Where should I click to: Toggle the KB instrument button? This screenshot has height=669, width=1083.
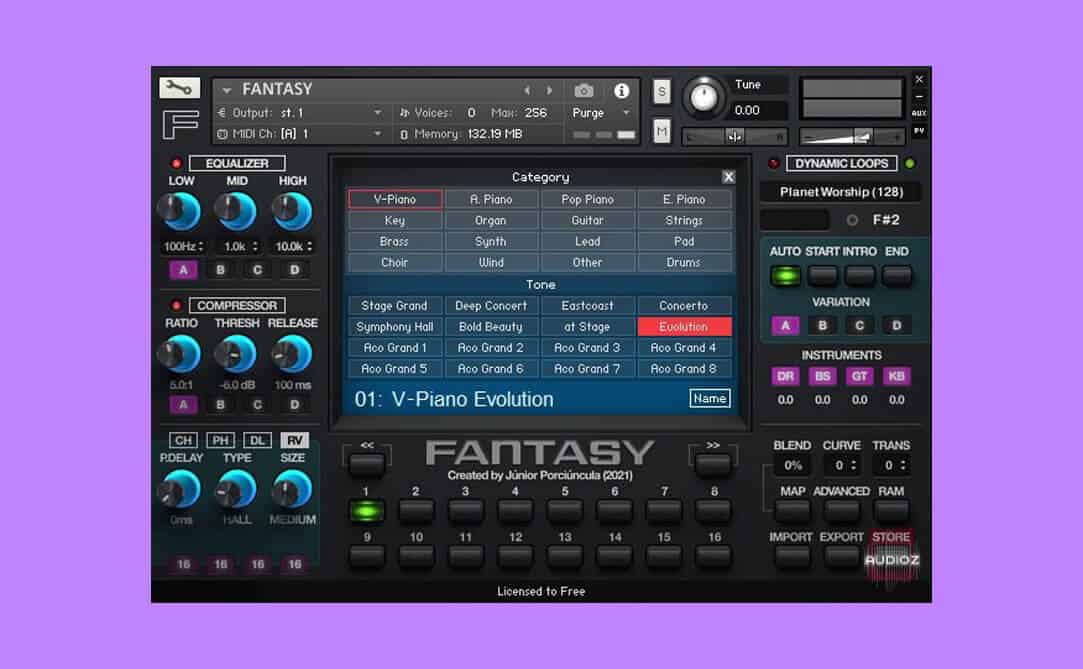pyautogui.click(x=897, y=376)
